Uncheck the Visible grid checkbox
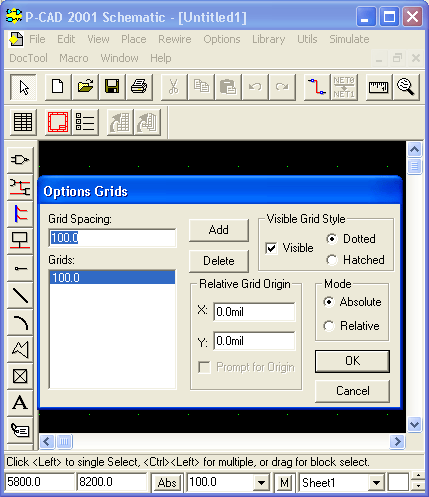Viewport: 429px width, 497px height. click(271, 248)
